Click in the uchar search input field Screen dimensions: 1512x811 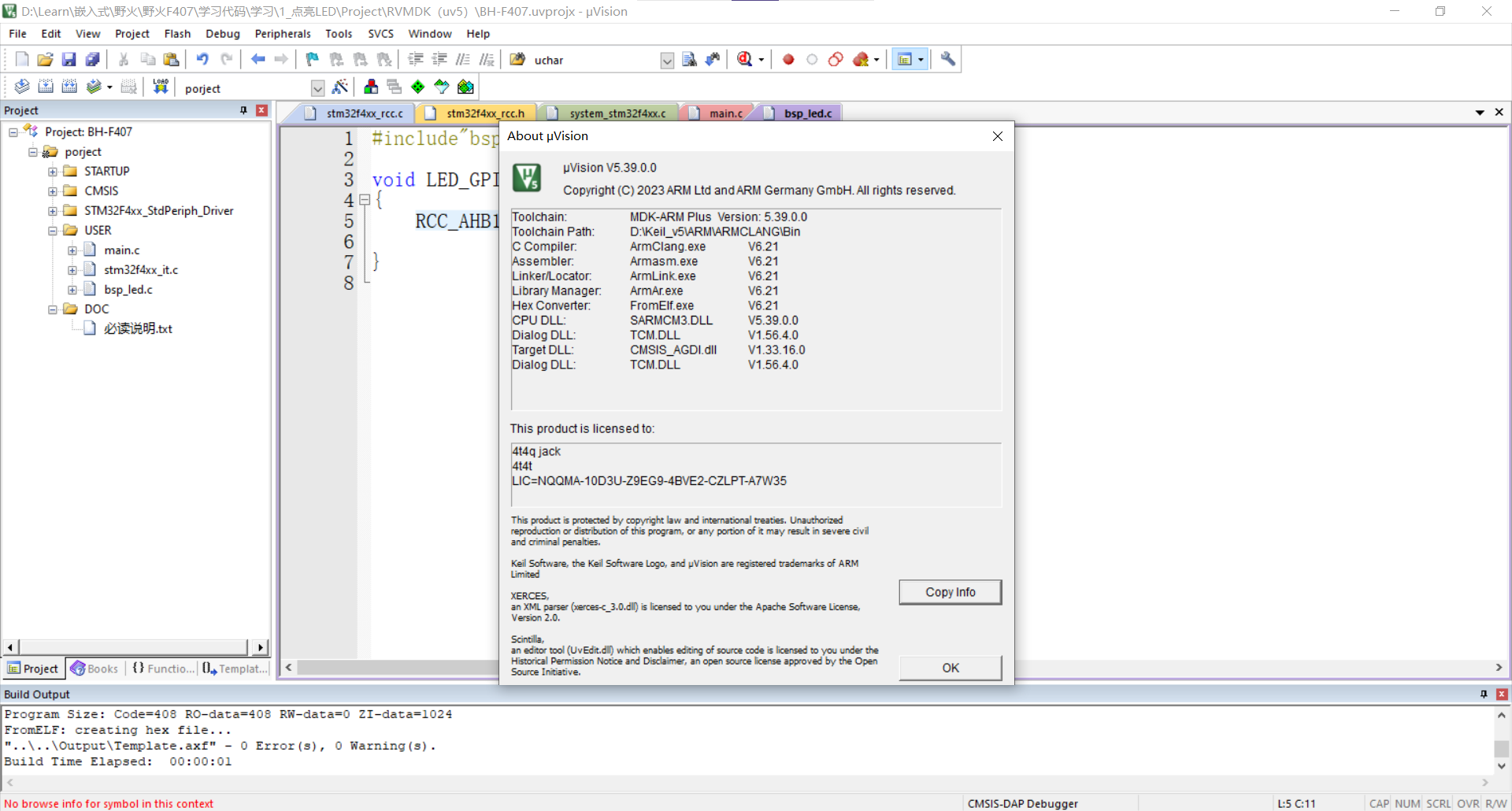click(x=595, y=61)
